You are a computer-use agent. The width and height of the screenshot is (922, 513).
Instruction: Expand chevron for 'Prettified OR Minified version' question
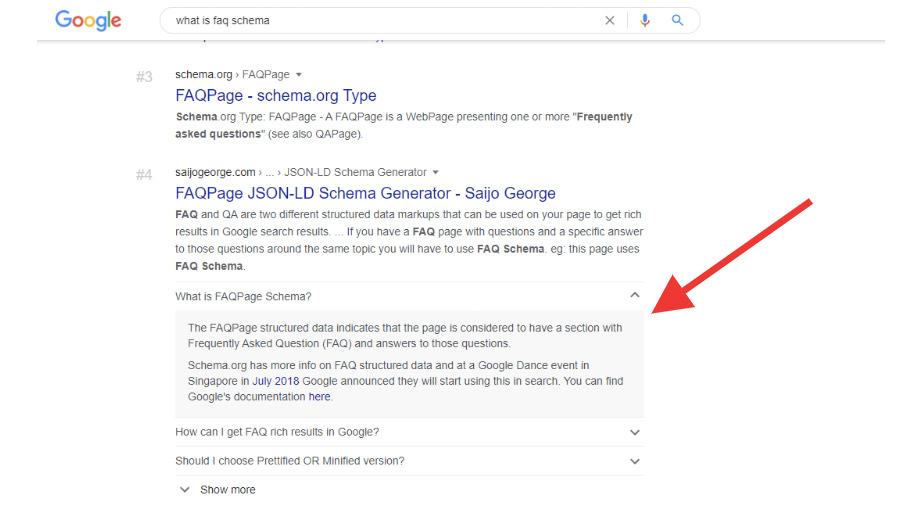pos(634,461)
